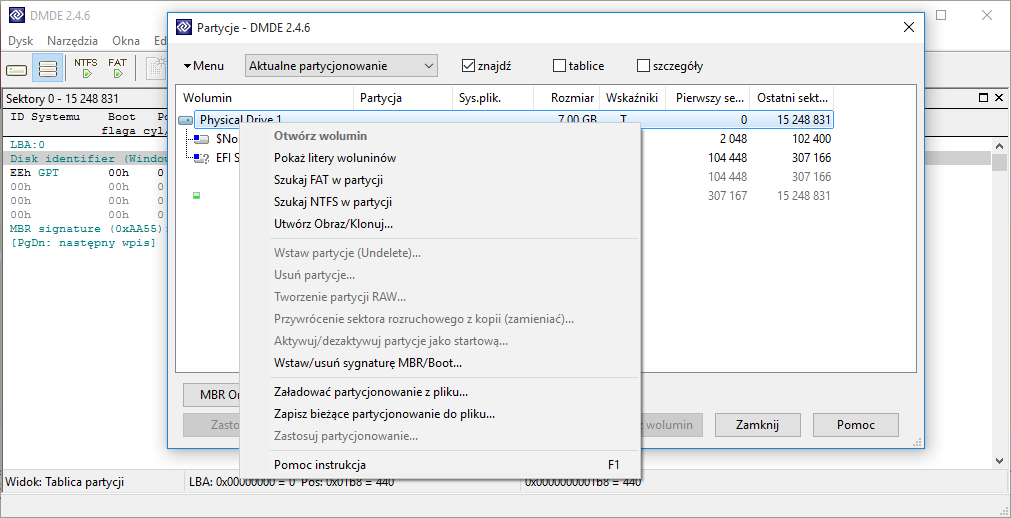Click the first sector value 2 048
This screenshot has width=1011, height=518.
[734, 139]
